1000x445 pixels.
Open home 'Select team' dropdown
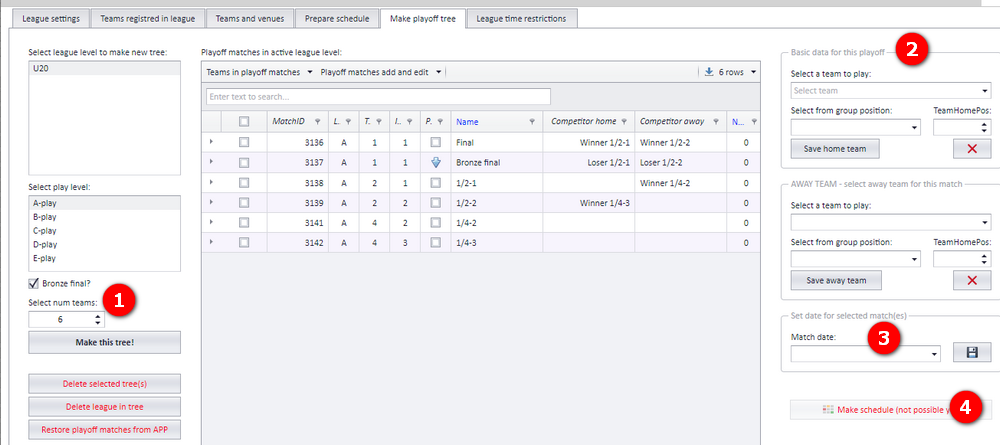(890, 91)
